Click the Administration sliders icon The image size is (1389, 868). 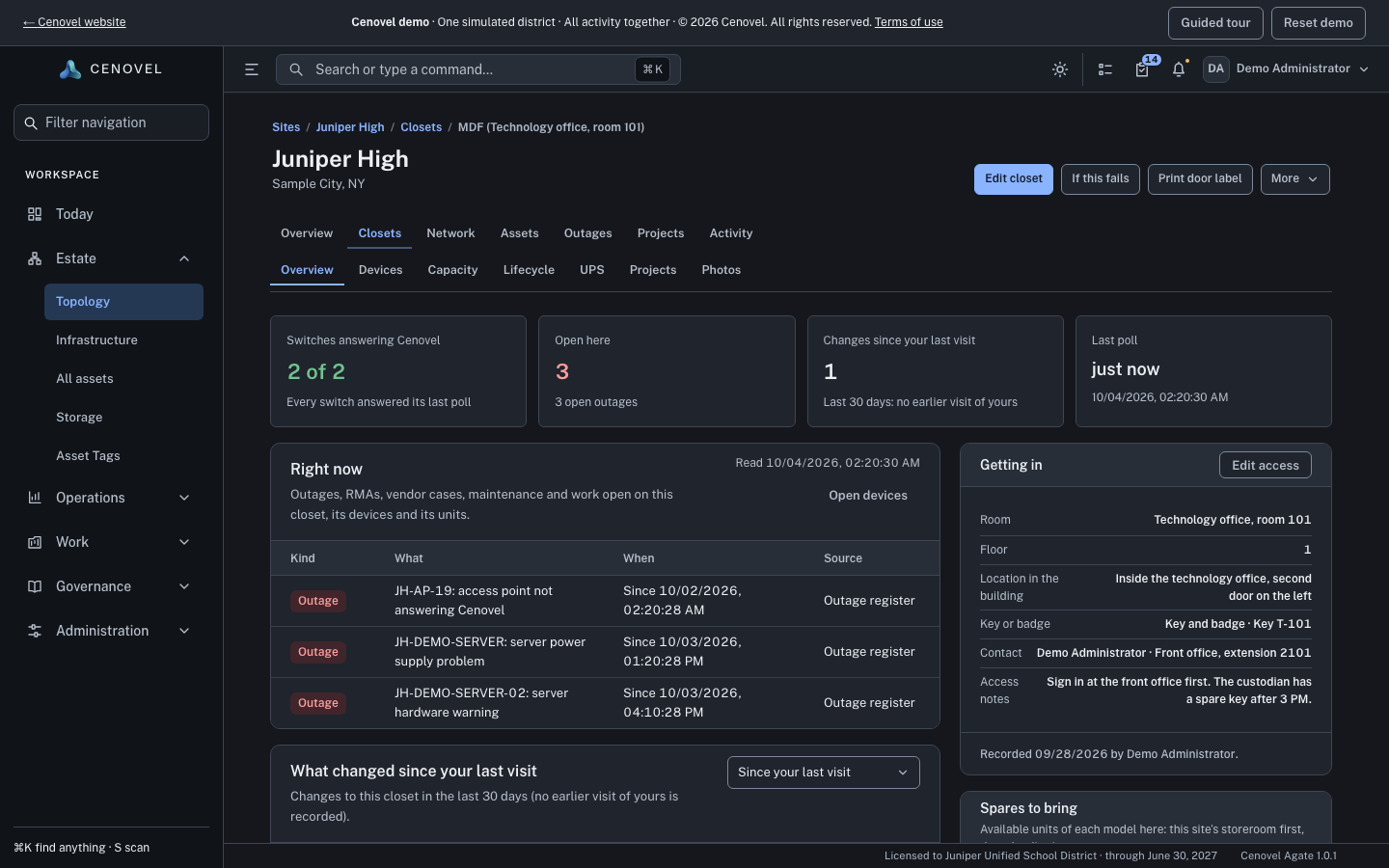(x=35, y=631)
